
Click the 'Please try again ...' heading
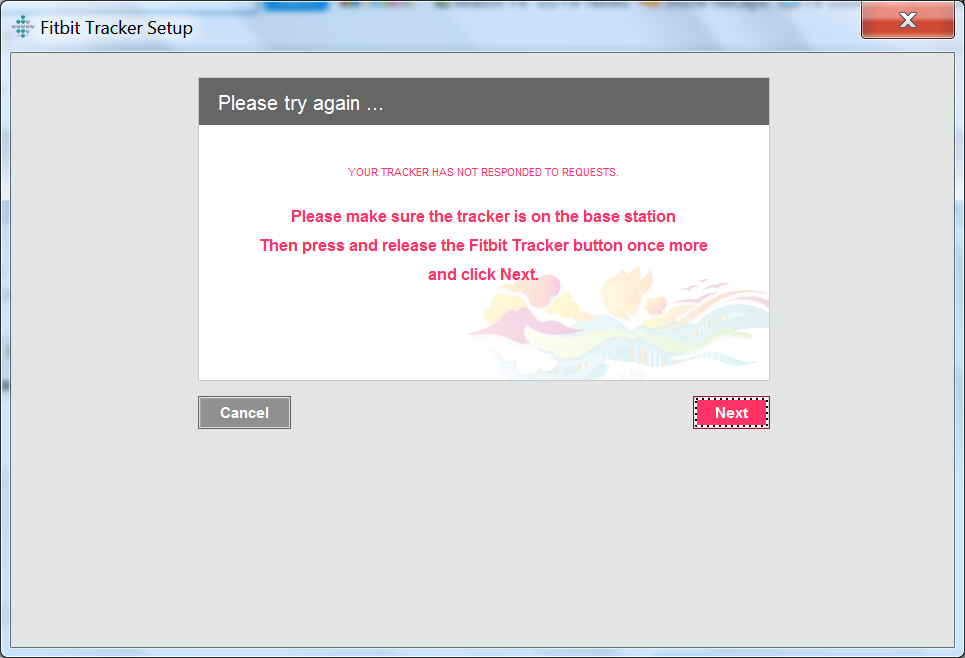coord(300,103)
